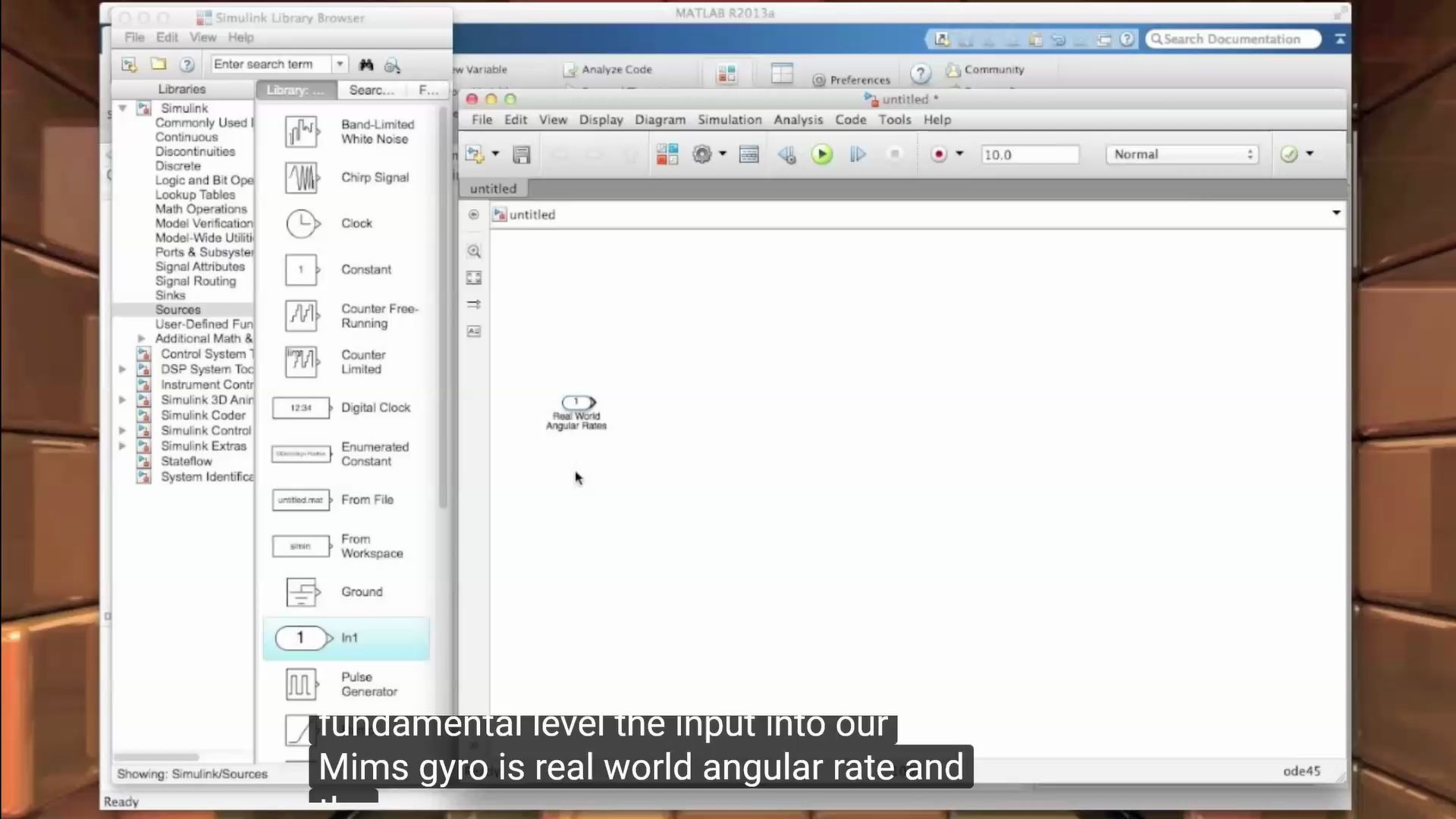1456x819 pixels.
Task: Click the annotation text palette icon
Action: [x=474, y=331]
